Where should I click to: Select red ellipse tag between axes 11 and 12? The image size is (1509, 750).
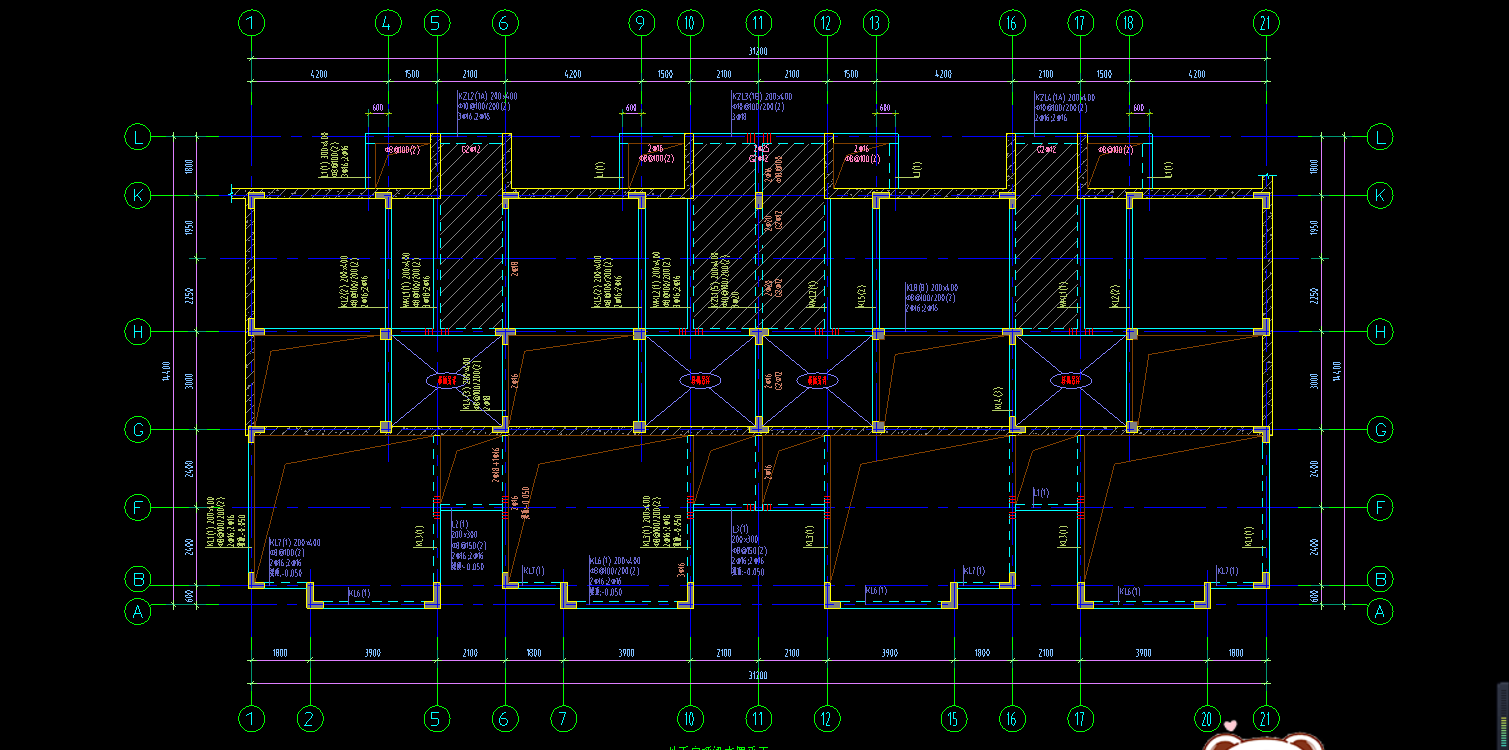[x=817, y=380]
